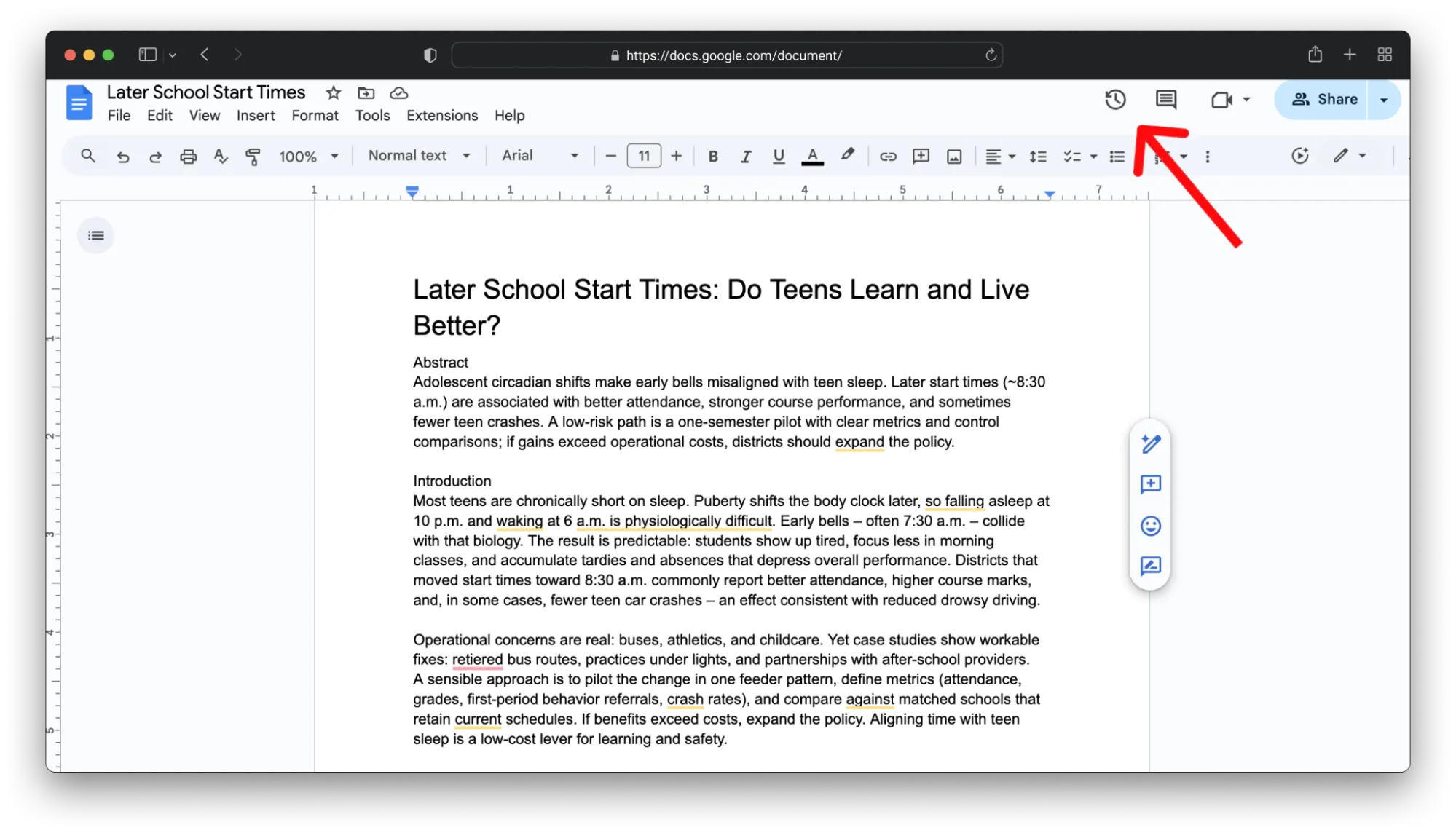Open the Extensions menu

click(441, 116)
